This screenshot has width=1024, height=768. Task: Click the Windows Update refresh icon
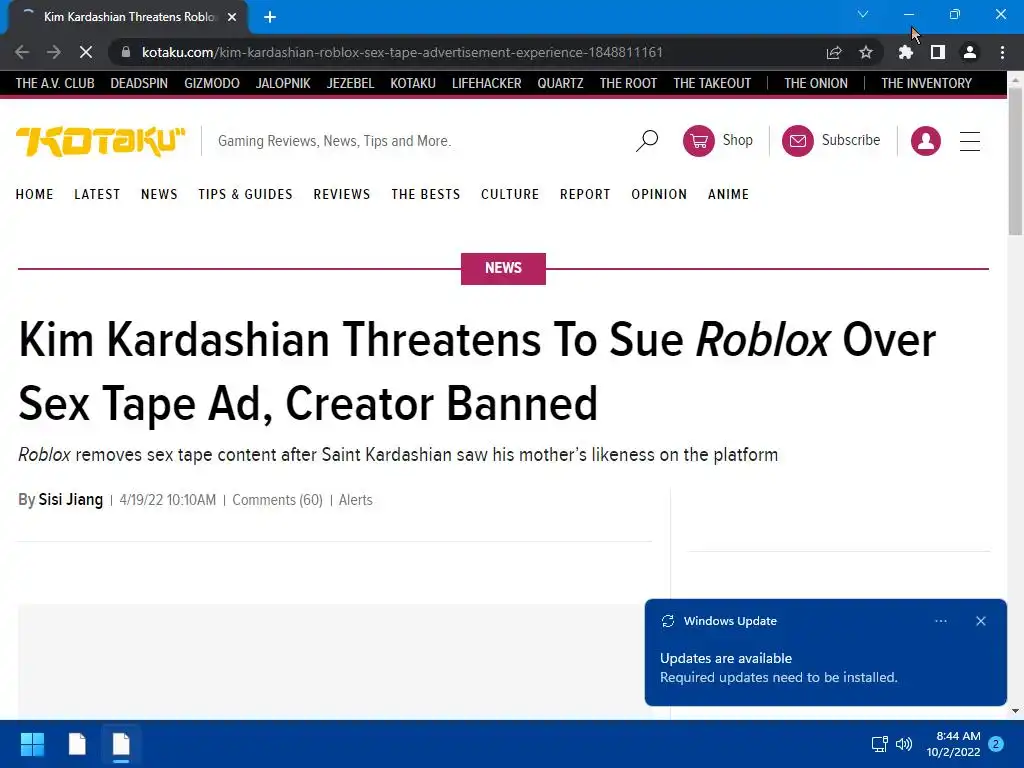(667, 621)
